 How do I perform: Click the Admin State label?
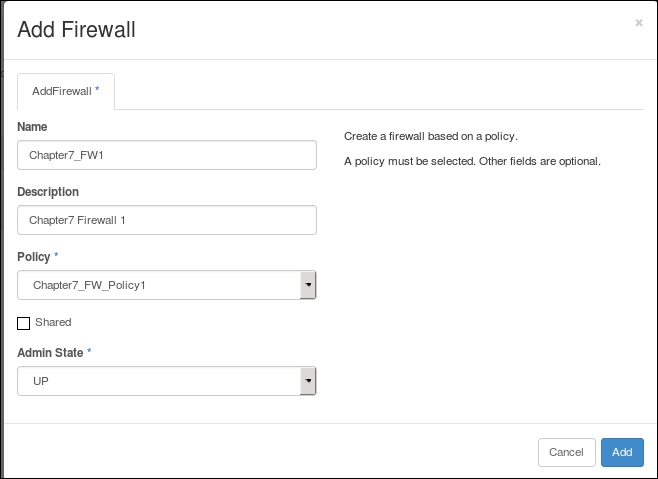pyautogui.click(x=50, y=353)
